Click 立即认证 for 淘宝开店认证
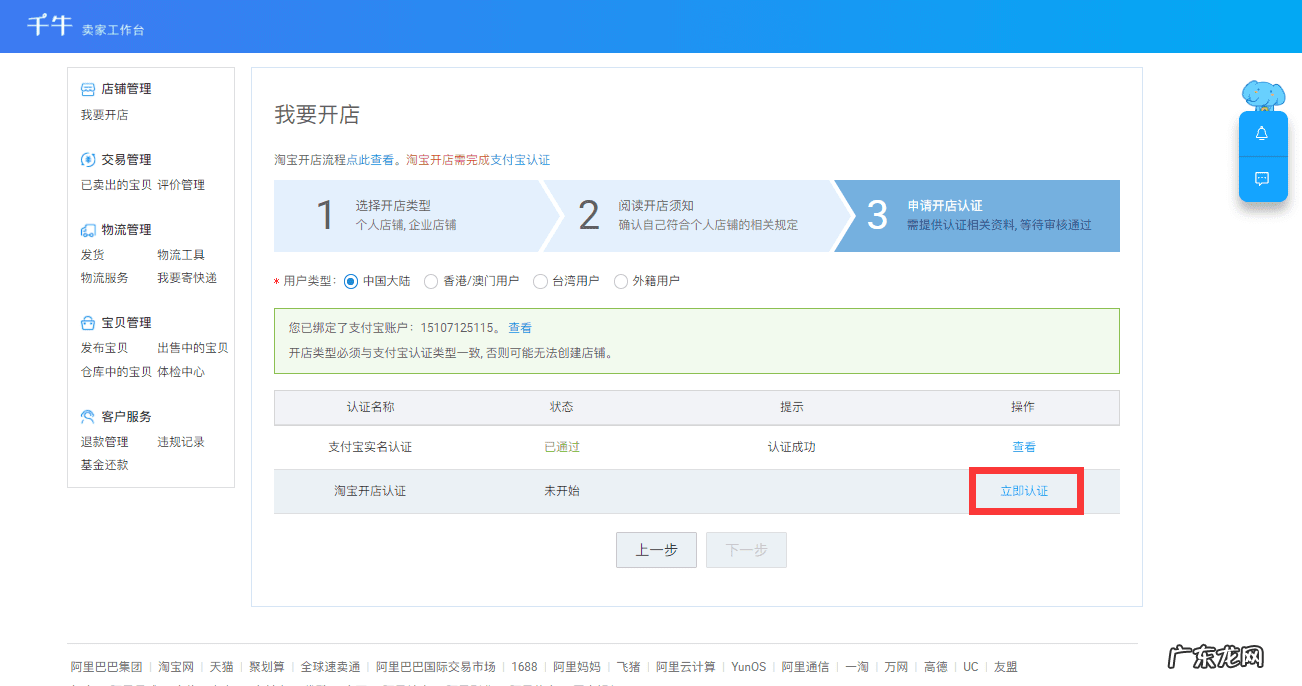Screen dimensions: 1302x686 pos(1025,490)
